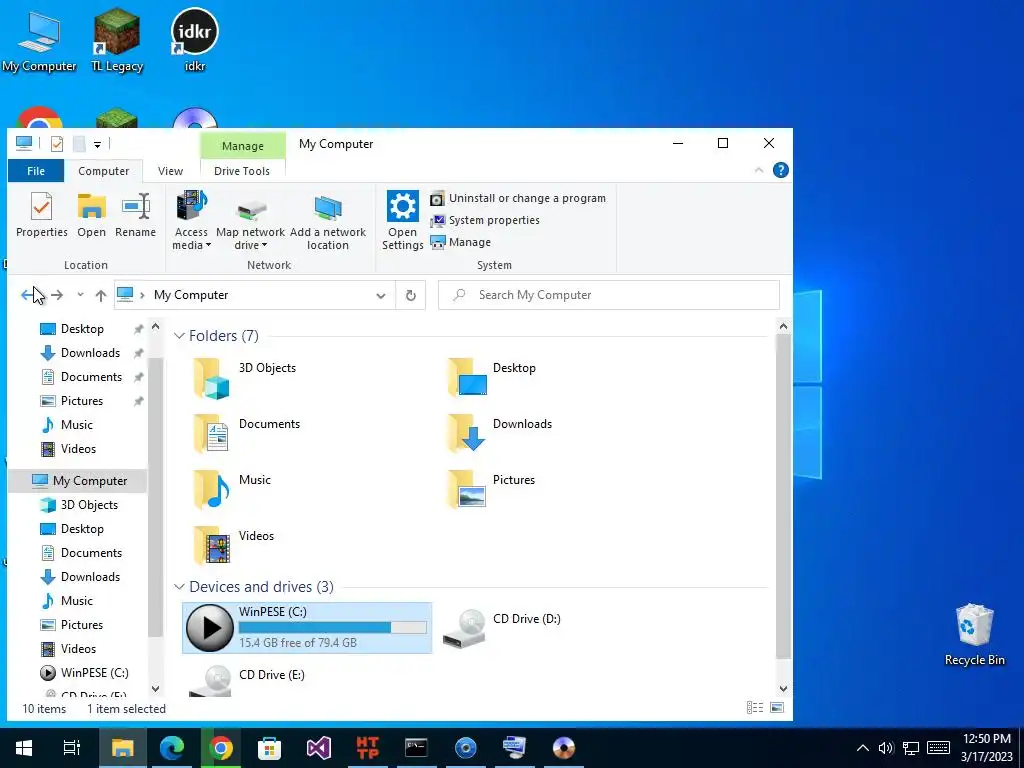
Task: Switch to Details view in status bar
Action: (754, 707)
